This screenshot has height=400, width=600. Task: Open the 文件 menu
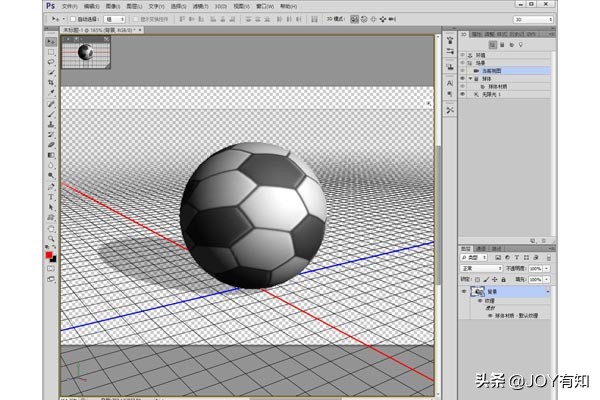tap(69, 6)
